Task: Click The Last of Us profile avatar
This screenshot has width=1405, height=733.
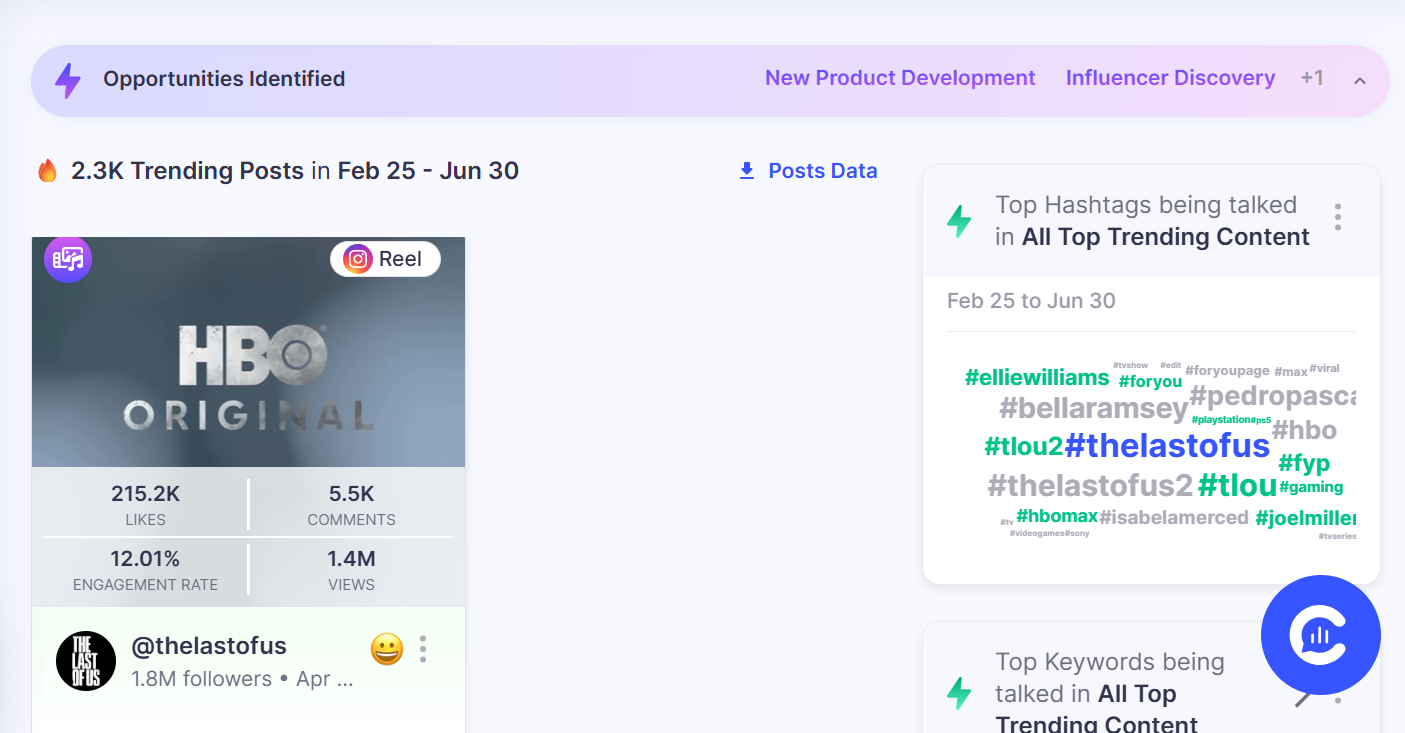Action: pyautogui.click(x=86, y=661)
